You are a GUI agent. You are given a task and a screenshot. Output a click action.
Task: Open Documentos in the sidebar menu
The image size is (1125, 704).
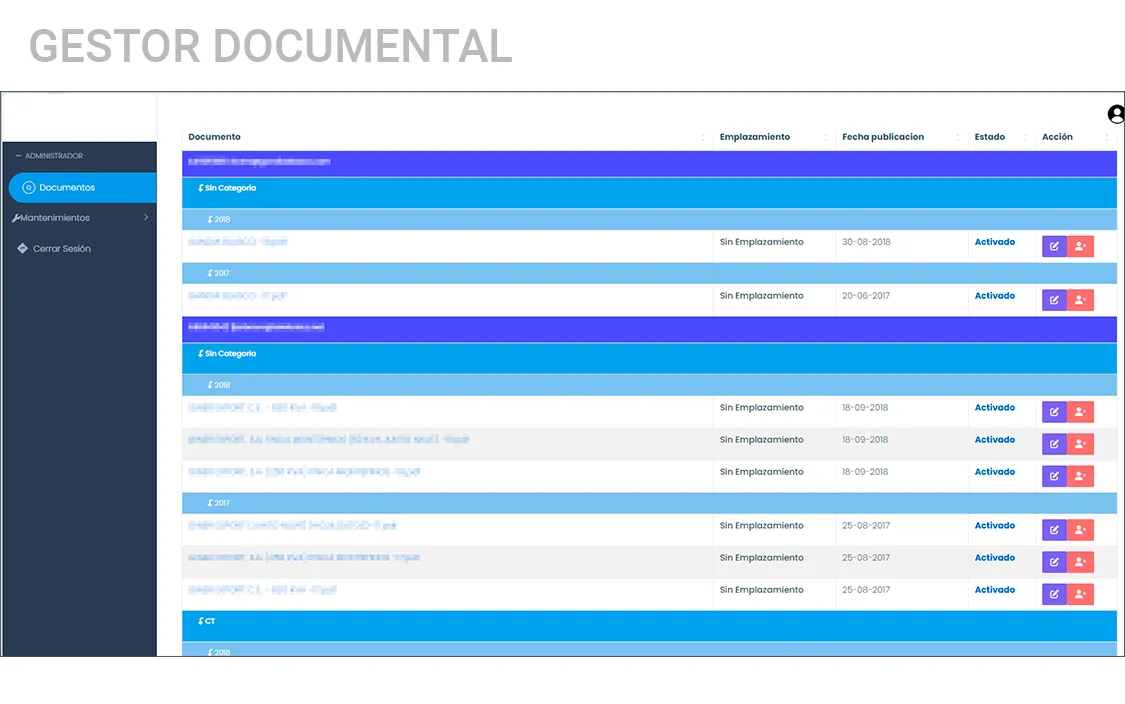[83, 187]
